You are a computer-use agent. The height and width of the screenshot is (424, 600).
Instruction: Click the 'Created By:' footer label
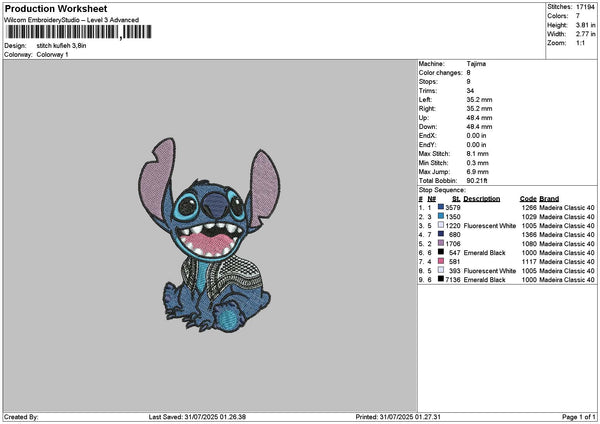click(21, 417)
